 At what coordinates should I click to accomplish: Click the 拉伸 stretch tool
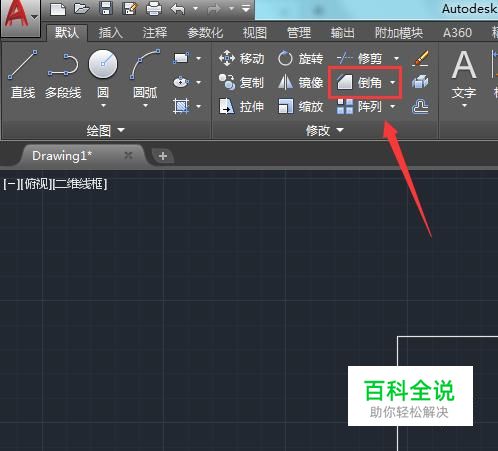(242, 107)
